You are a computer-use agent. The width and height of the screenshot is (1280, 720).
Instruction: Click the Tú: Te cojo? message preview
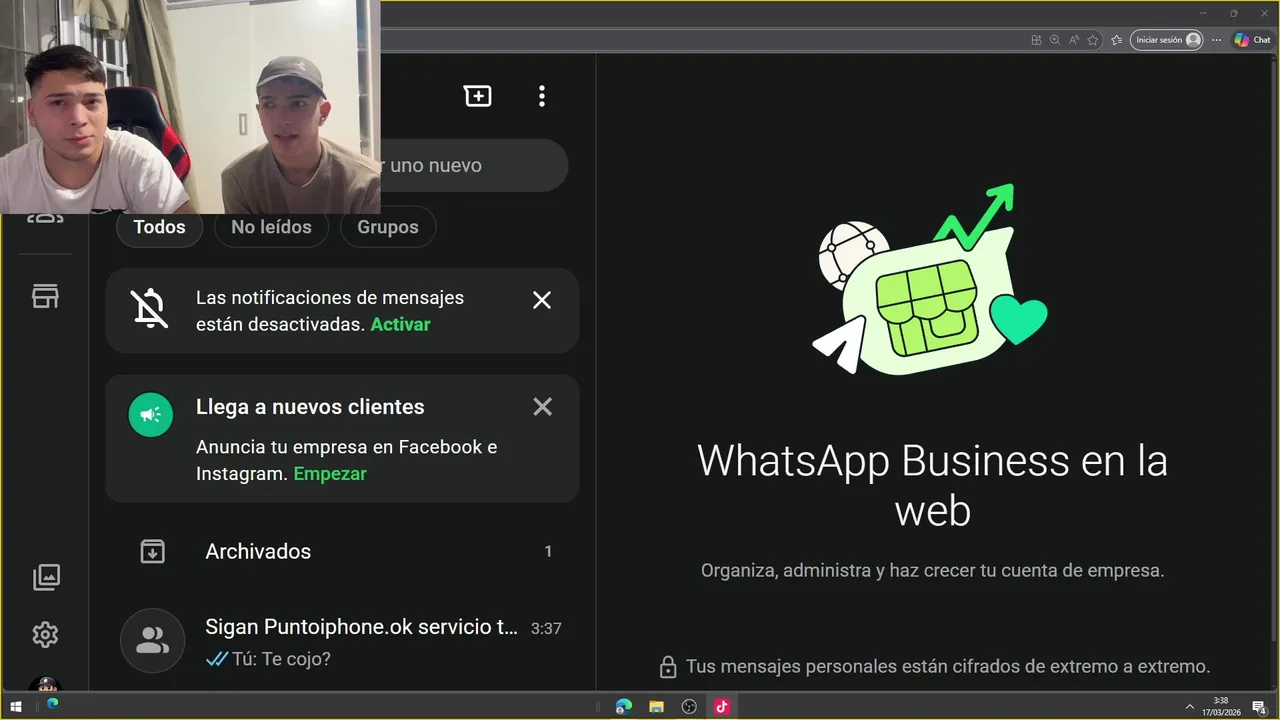[281, 659]
